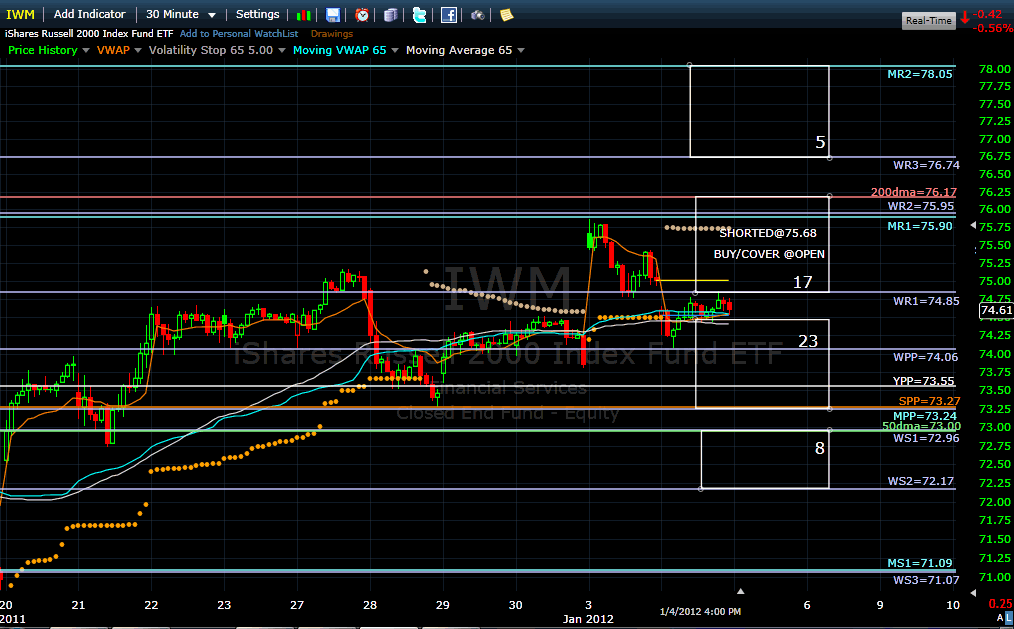Expand the Price History dropdown arrow
The height and width of the screenshot is (629, 1014).
point(85,50)
